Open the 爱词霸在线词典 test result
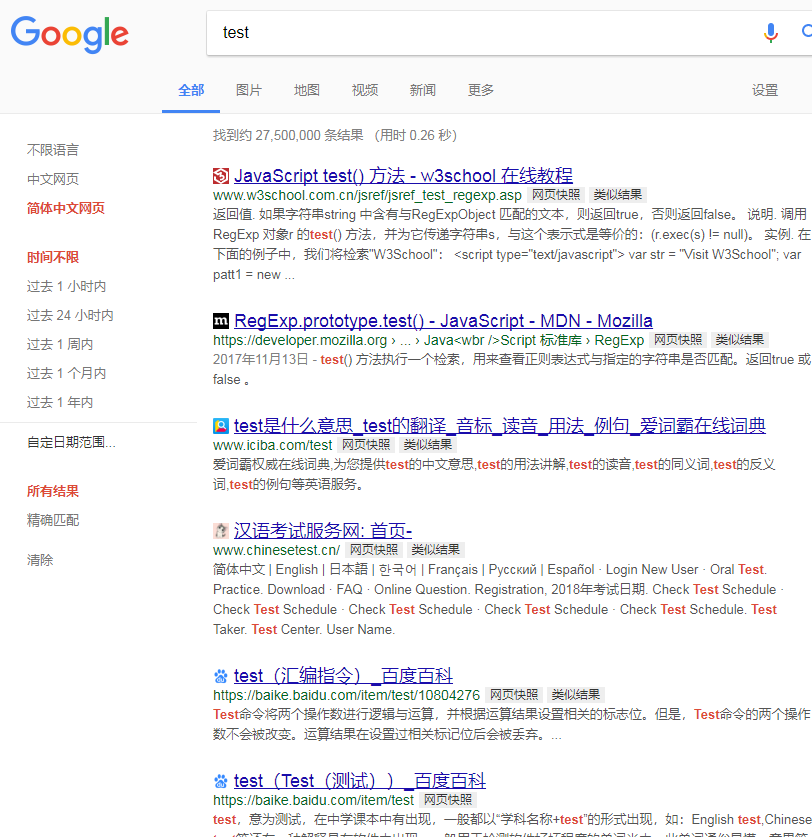Screen dimensions: 812x837 500,426
